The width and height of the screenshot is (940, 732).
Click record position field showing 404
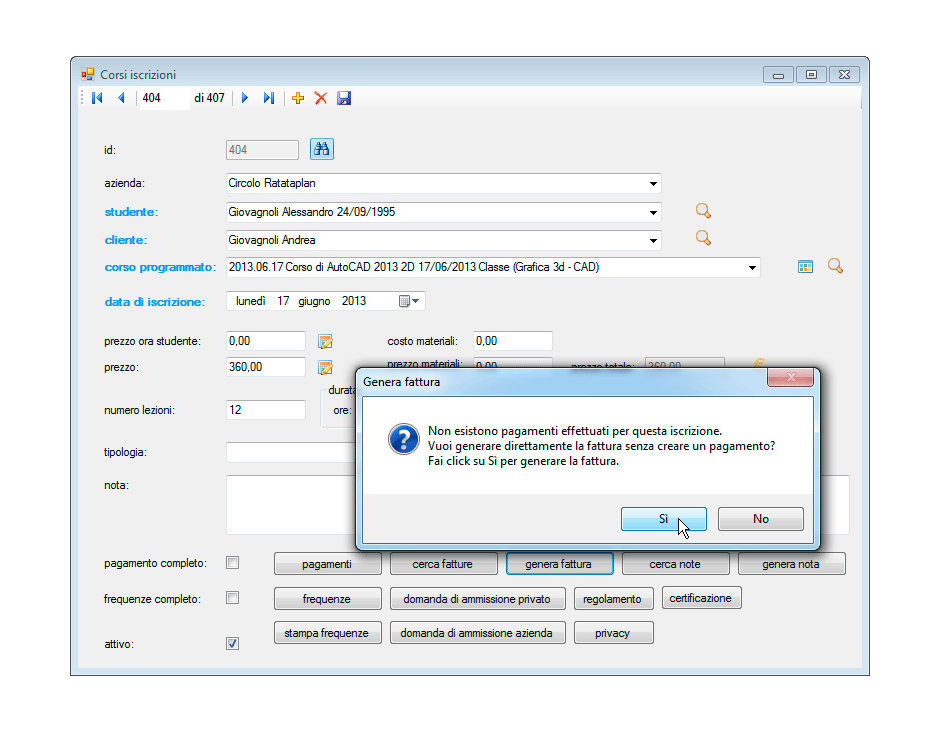164,98
